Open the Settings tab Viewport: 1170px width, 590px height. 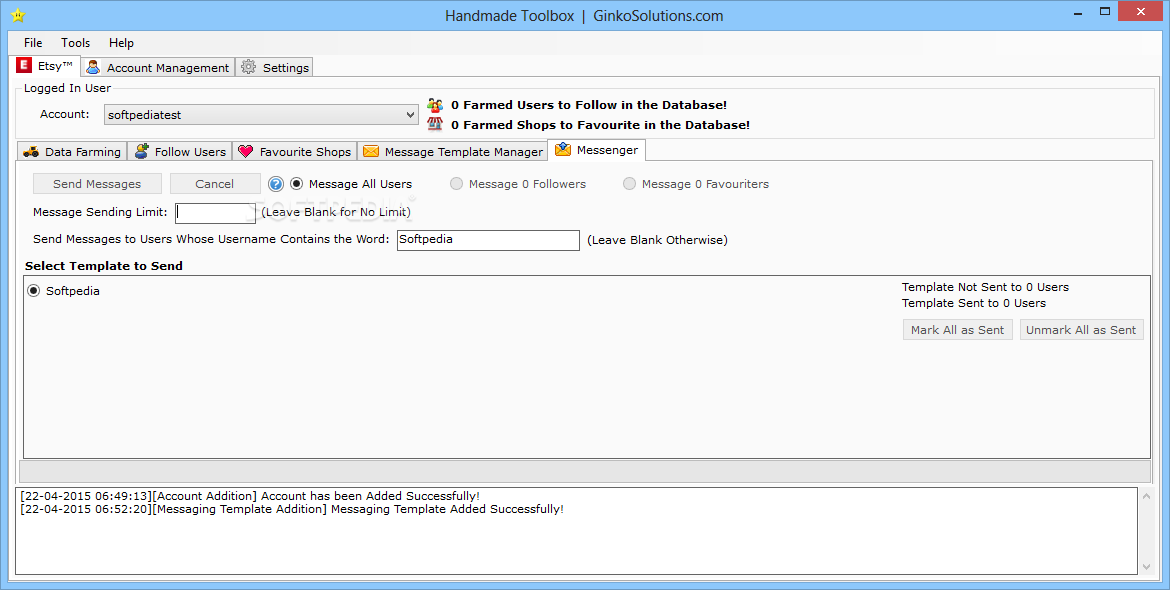(275, 67)
